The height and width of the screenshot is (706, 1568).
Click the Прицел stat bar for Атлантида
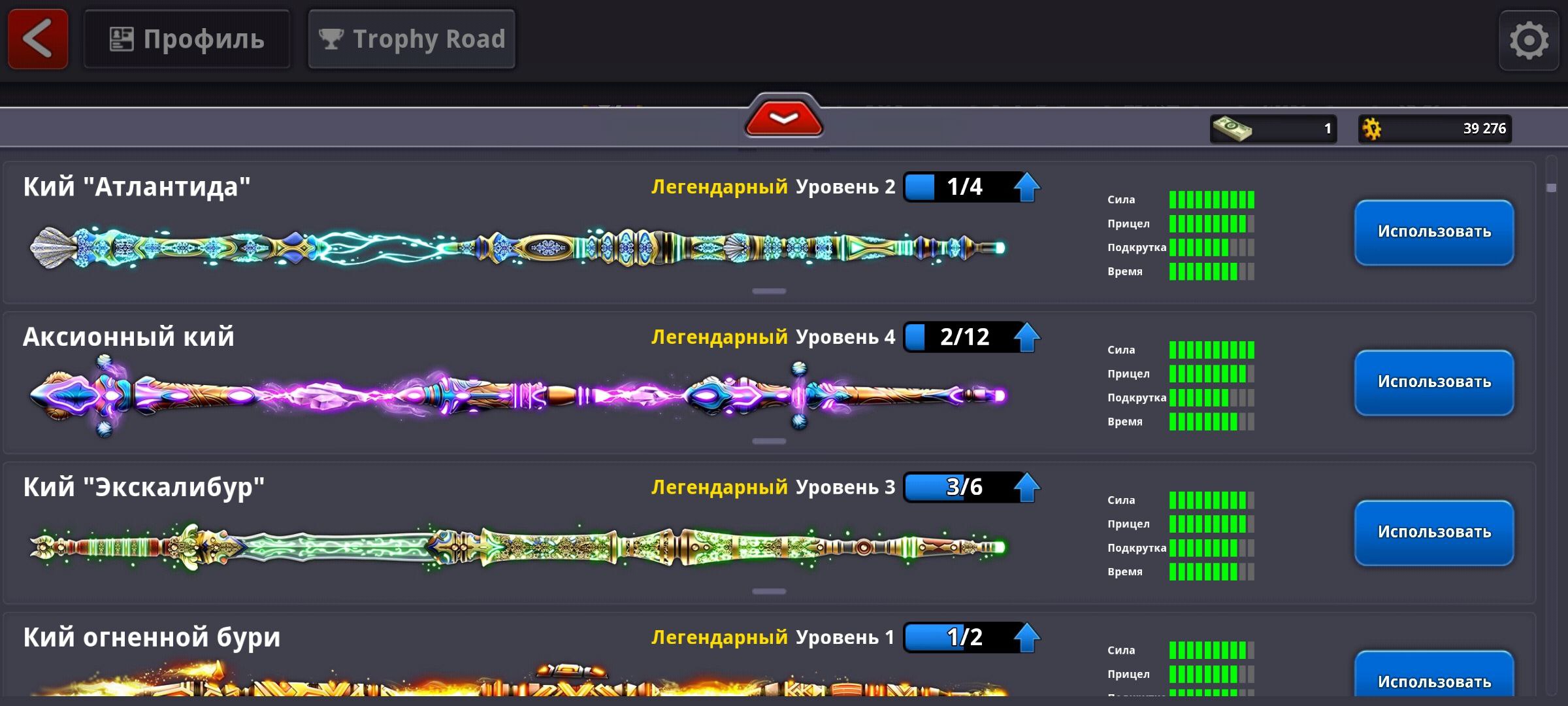pos(1211,224)
